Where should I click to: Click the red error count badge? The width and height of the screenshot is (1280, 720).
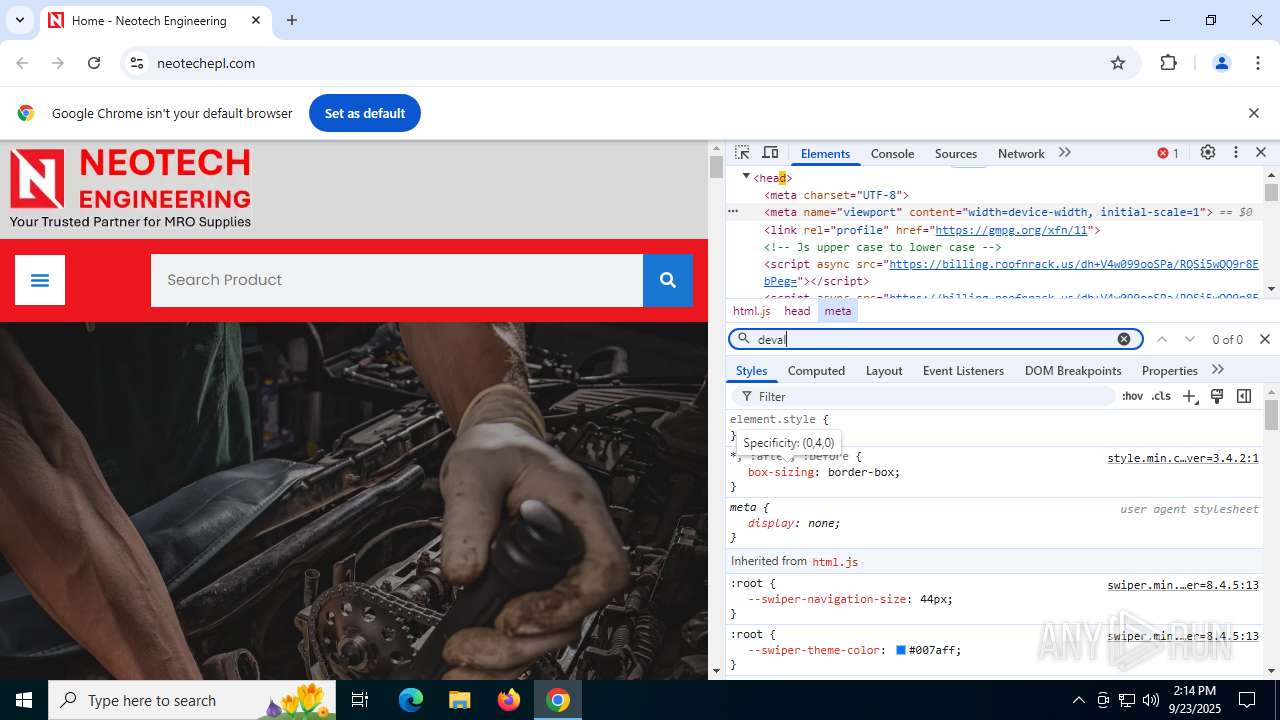tap(1168, 153)
